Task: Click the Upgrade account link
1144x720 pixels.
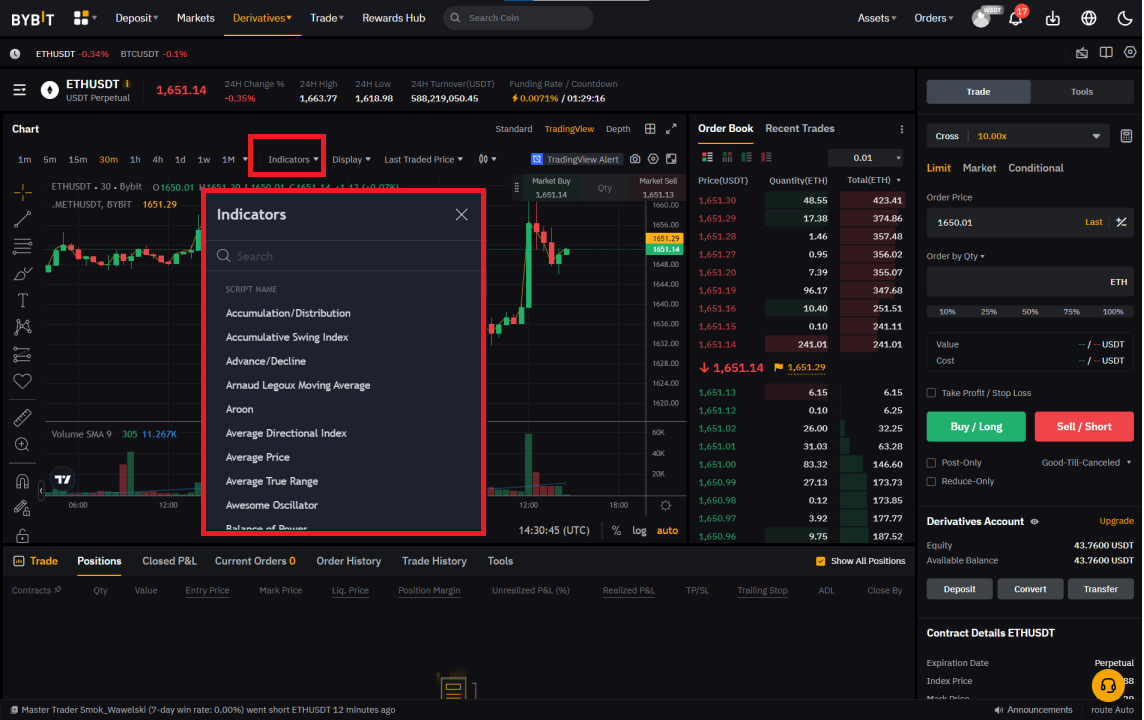Action: click(1116, 521)
